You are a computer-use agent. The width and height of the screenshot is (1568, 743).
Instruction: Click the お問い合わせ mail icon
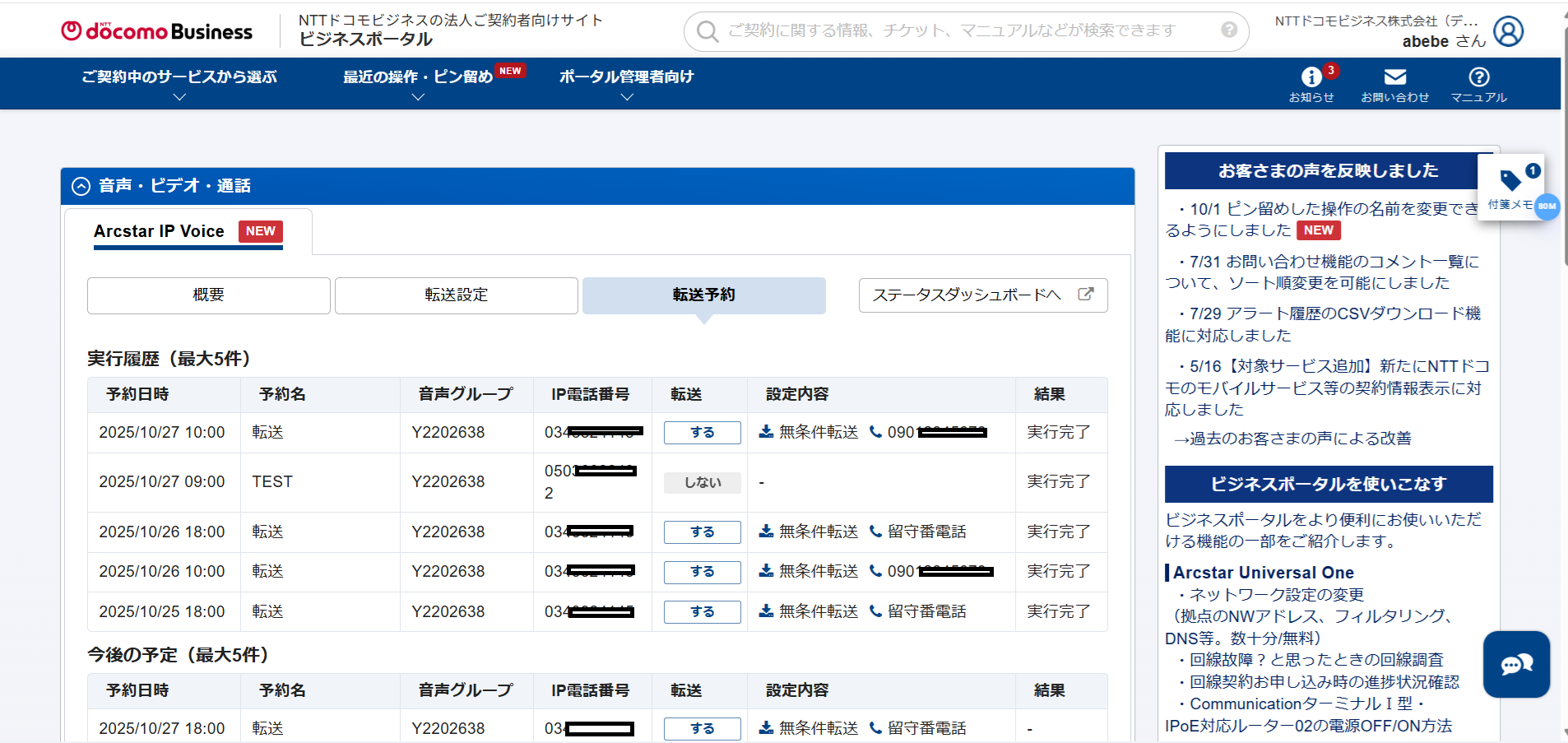point(1394,78)
